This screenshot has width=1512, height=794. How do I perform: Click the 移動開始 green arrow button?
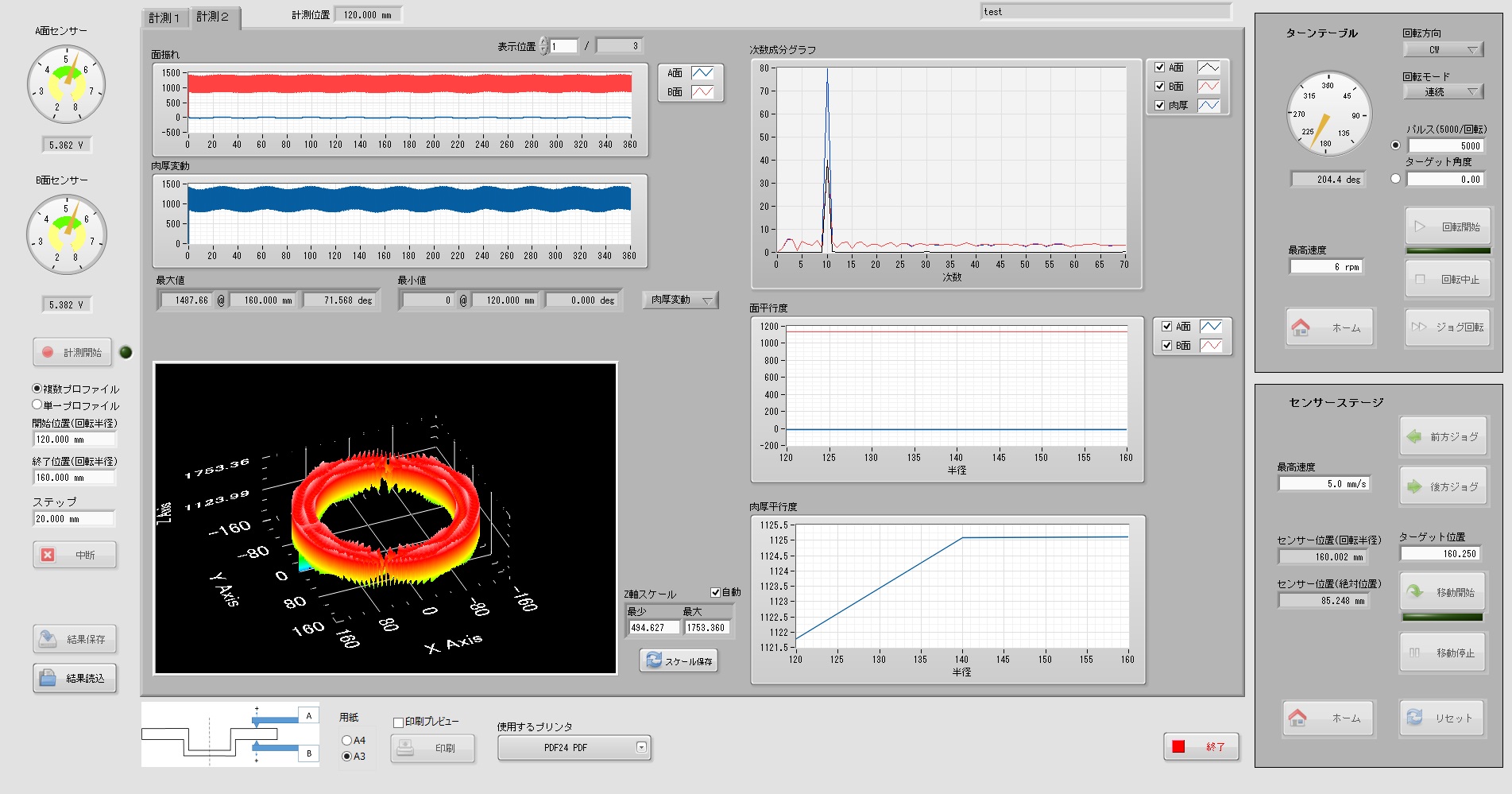(1443, 592)
